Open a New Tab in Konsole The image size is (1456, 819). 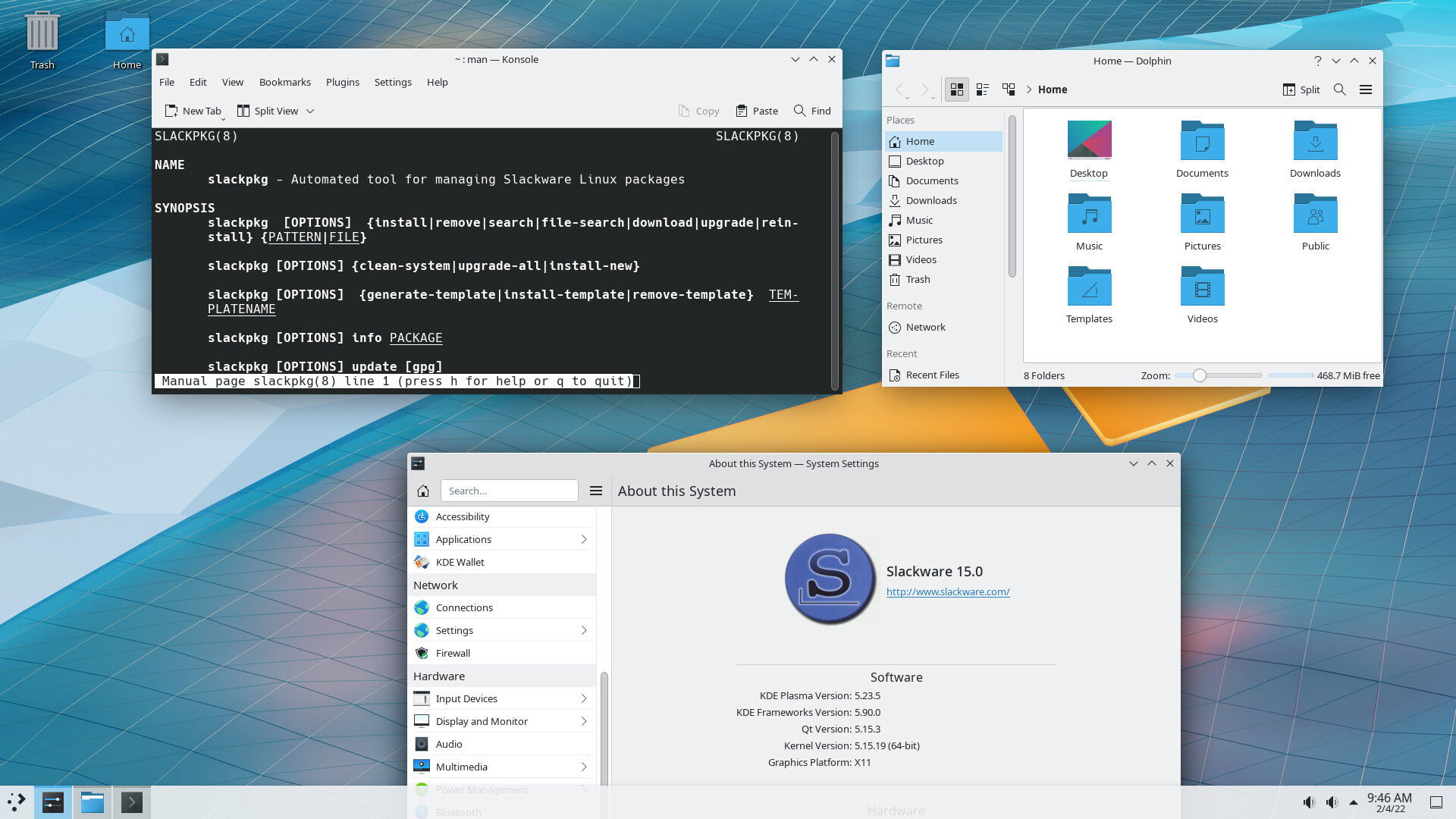click(x=193, y=111)
